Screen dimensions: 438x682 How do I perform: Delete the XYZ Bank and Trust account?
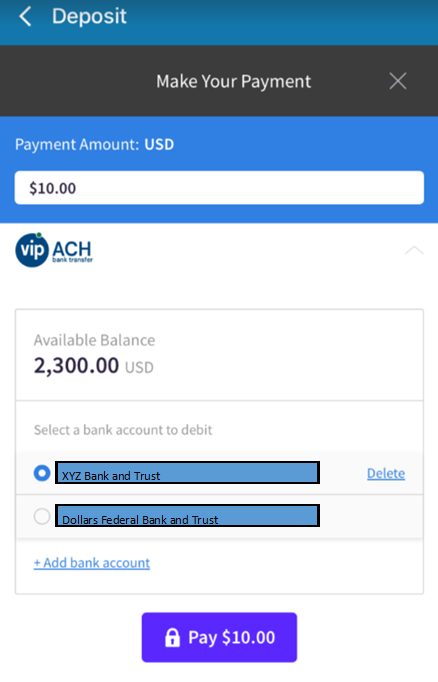coord(386,473)
